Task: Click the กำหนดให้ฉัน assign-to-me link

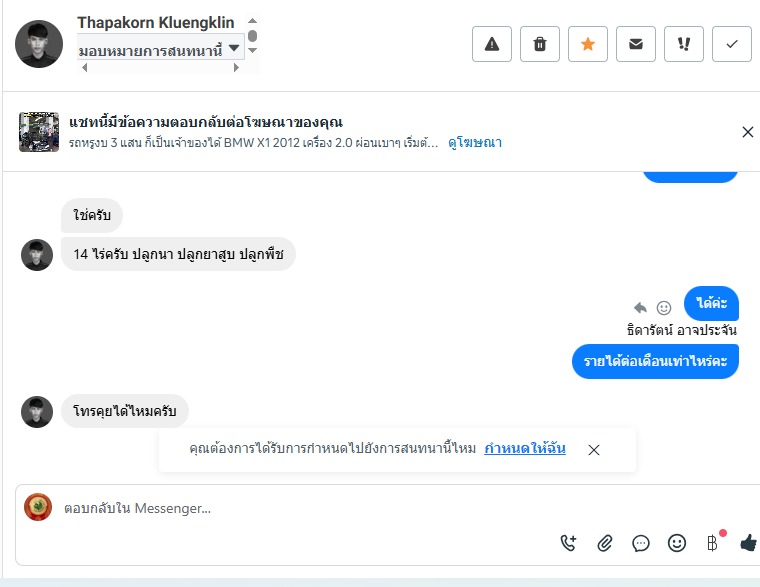Action: click(525, 449)
